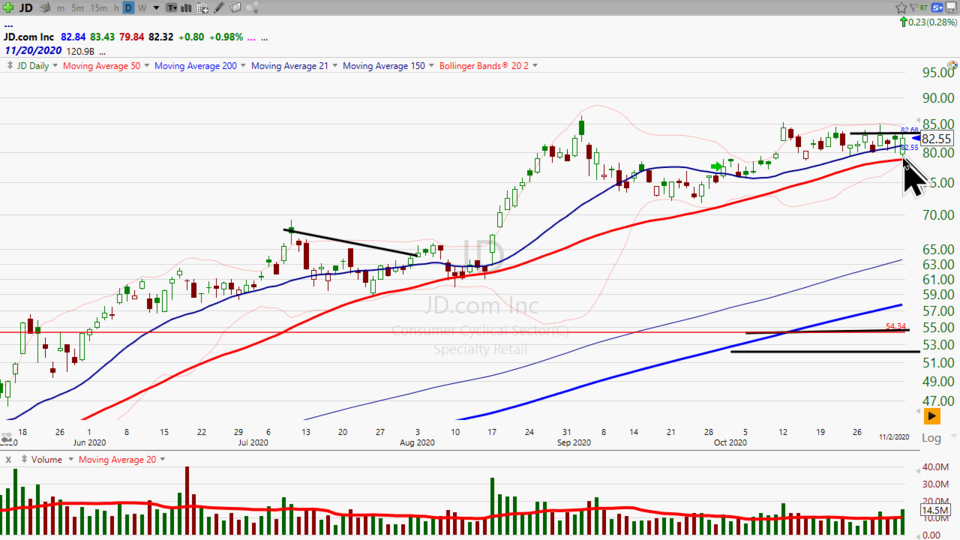
Task: Close the Volume pane with the x
Action: [8, 460]
